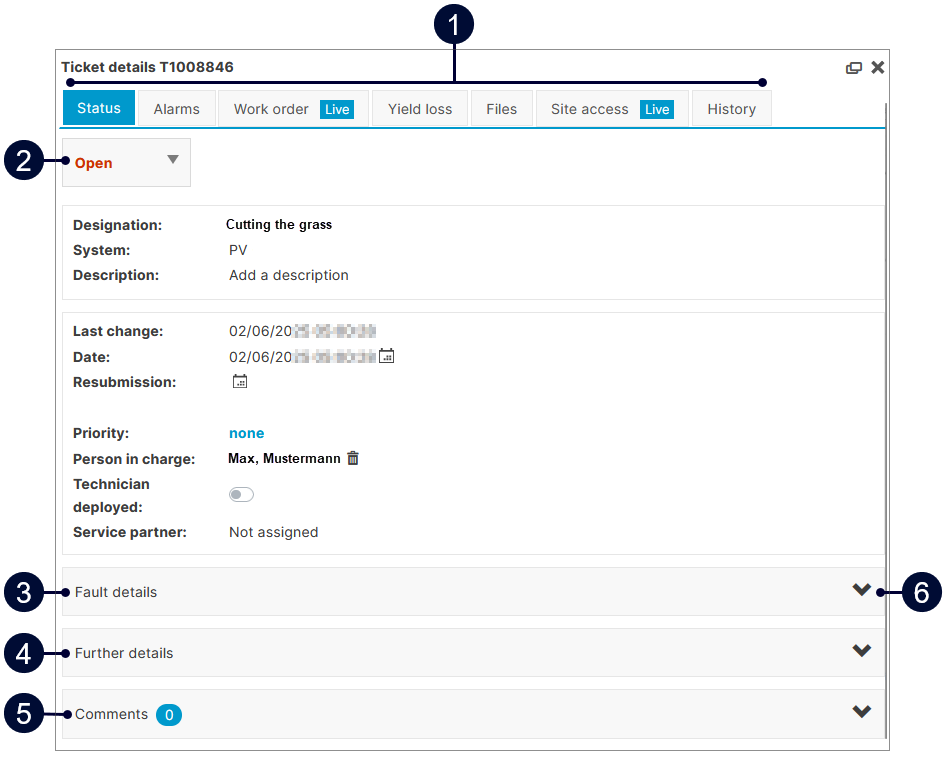Click the priority value 'none' link
This screenshot has height=776, width=944.
tap(246, 433)
